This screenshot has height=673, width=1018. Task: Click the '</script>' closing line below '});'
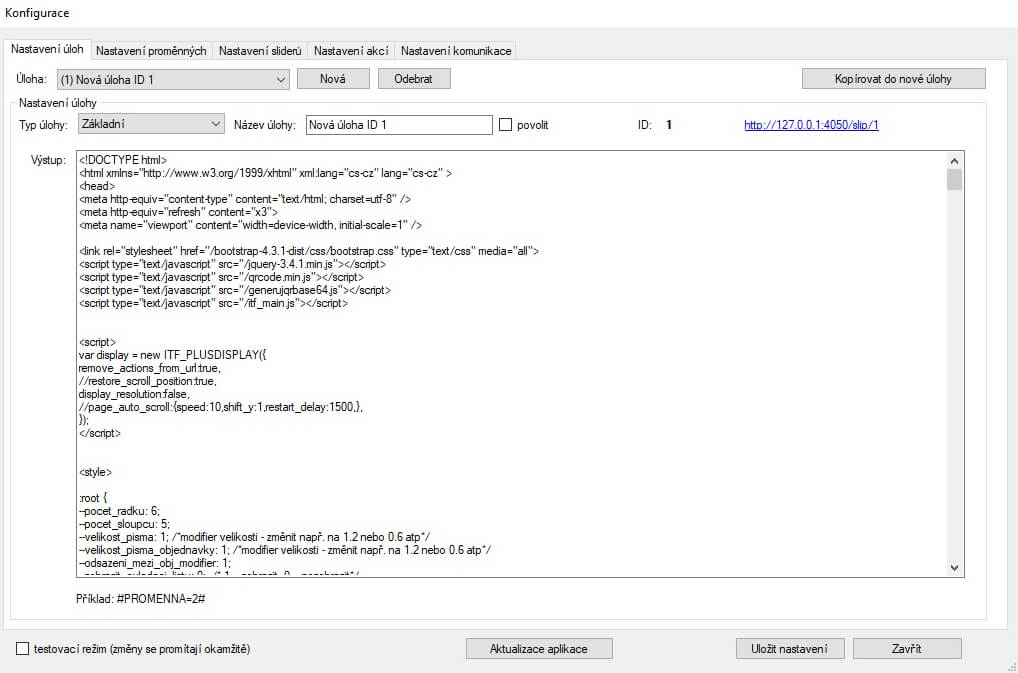click(x=100, y=433)
